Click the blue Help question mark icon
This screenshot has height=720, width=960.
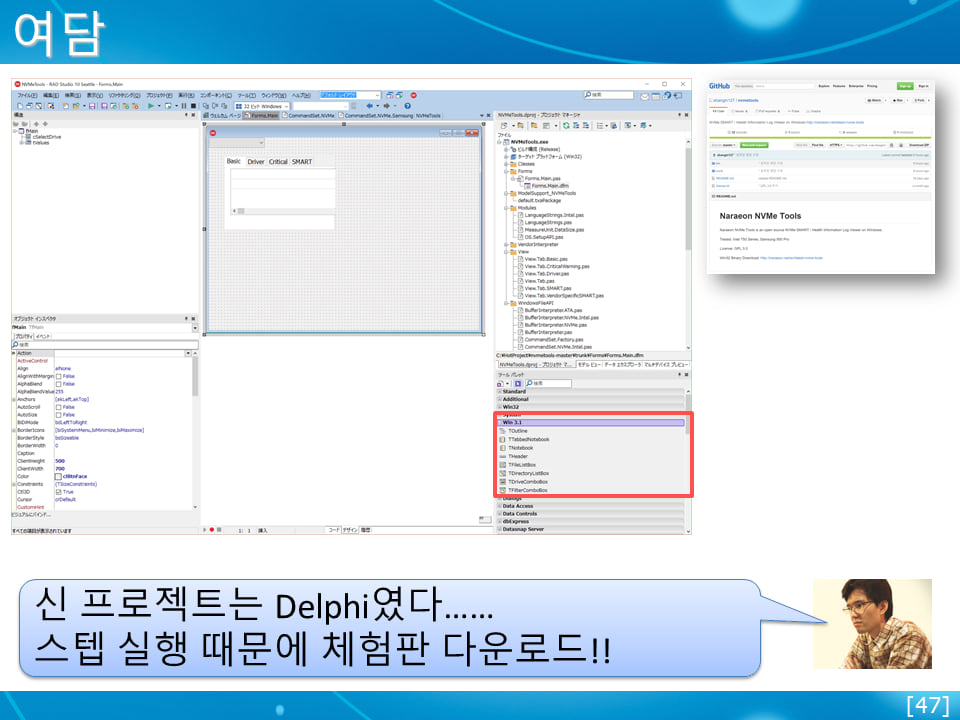[407, 106]
